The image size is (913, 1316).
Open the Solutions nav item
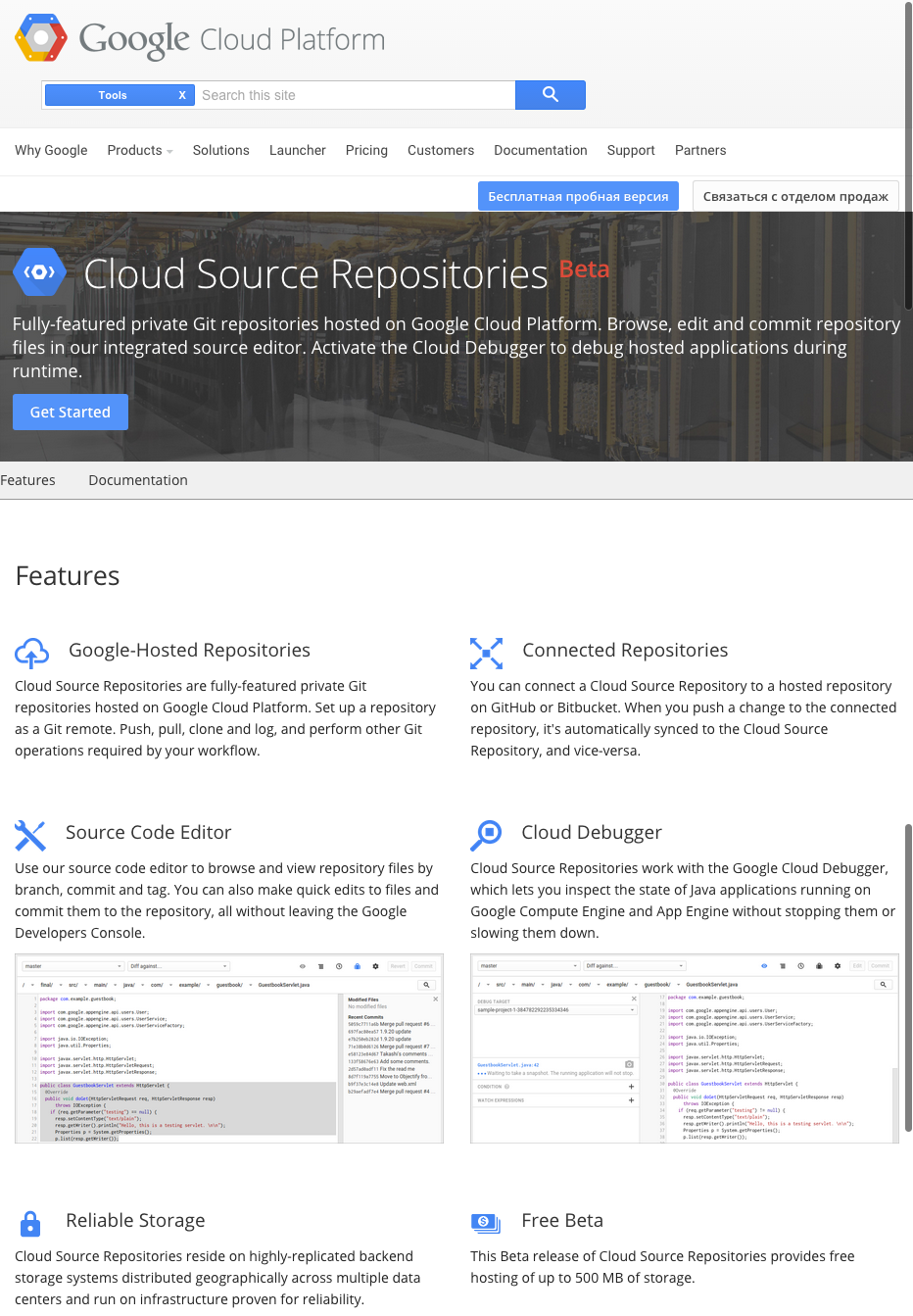(x=220, y=150)
